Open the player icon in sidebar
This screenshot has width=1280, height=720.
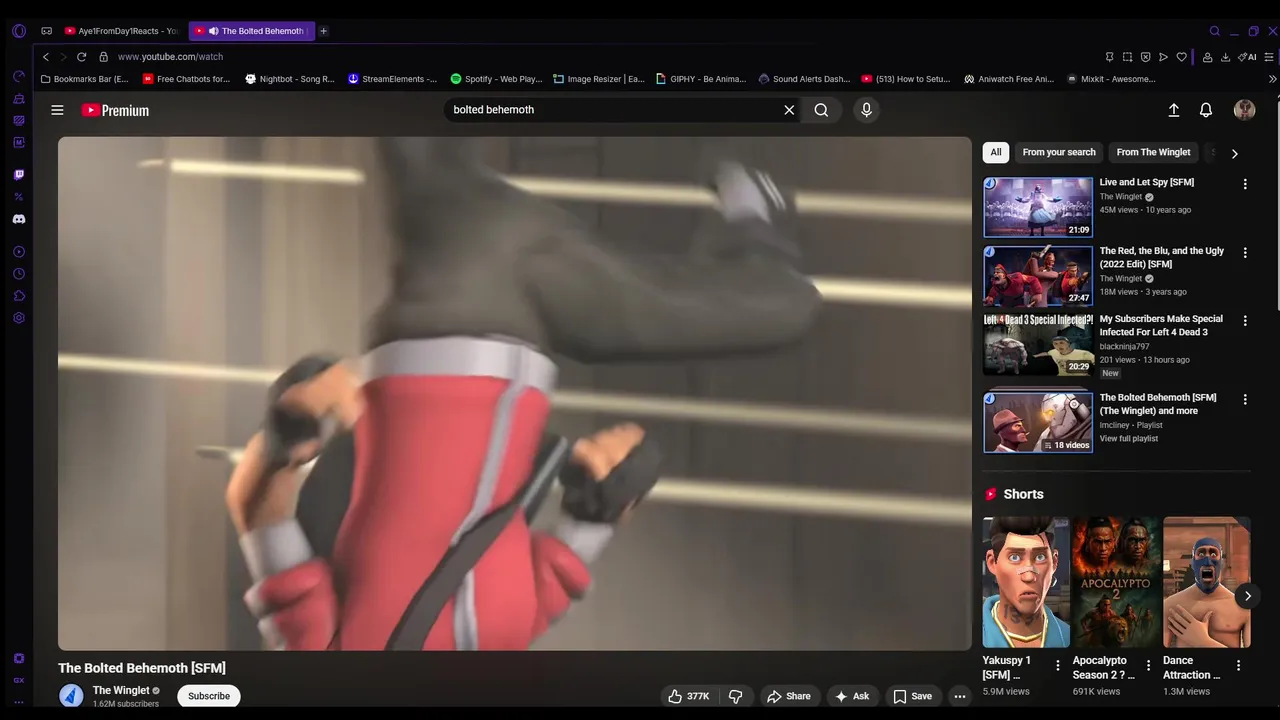click(19, 252)
